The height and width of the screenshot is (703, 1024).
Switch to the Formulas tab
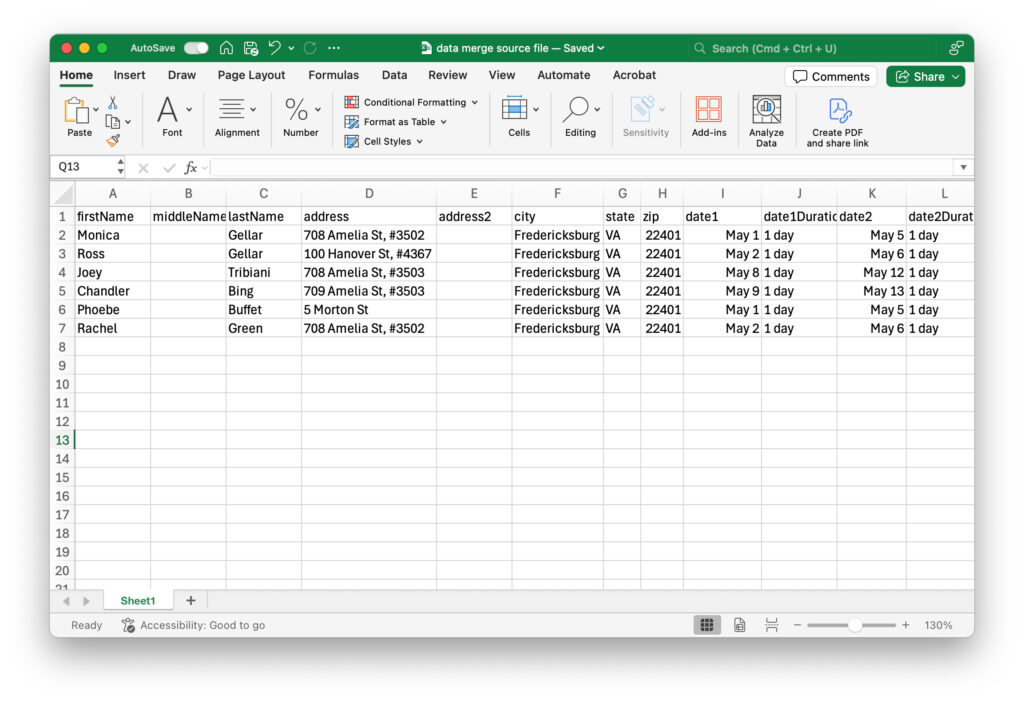(x=334, y=75)
